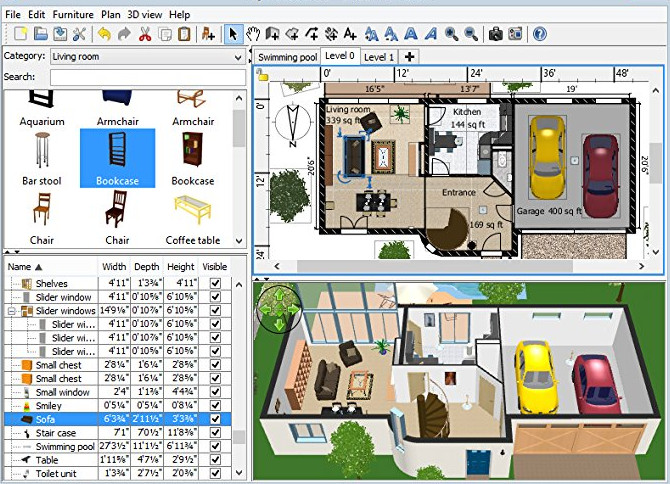The image size is (670, 484).
Task: Collapse the Slider windows group
Action: click(x=12, y=311)
